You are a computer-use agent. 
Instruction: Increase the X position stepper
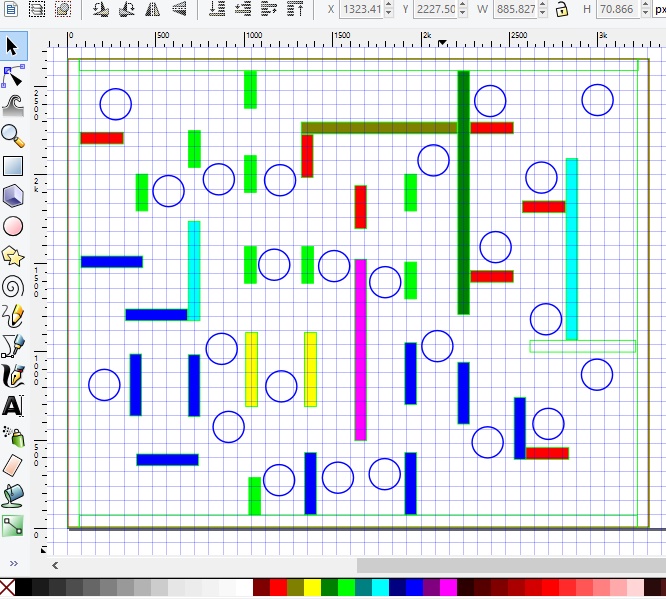pyautogui.click(x=389, y=5)
